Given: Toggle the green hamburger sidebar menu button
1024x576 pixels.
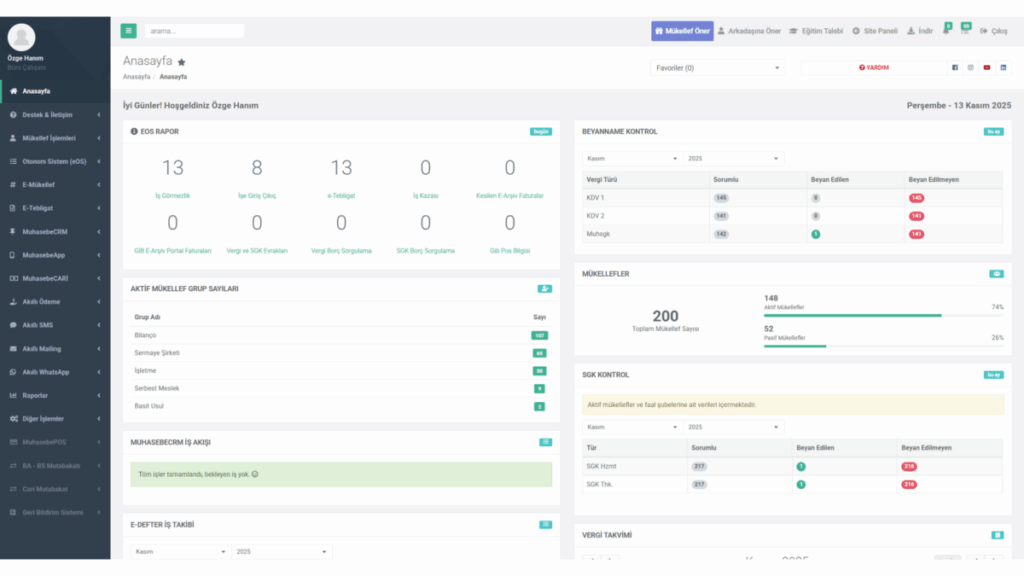Looking at the screenshot, I should [128, 31].
